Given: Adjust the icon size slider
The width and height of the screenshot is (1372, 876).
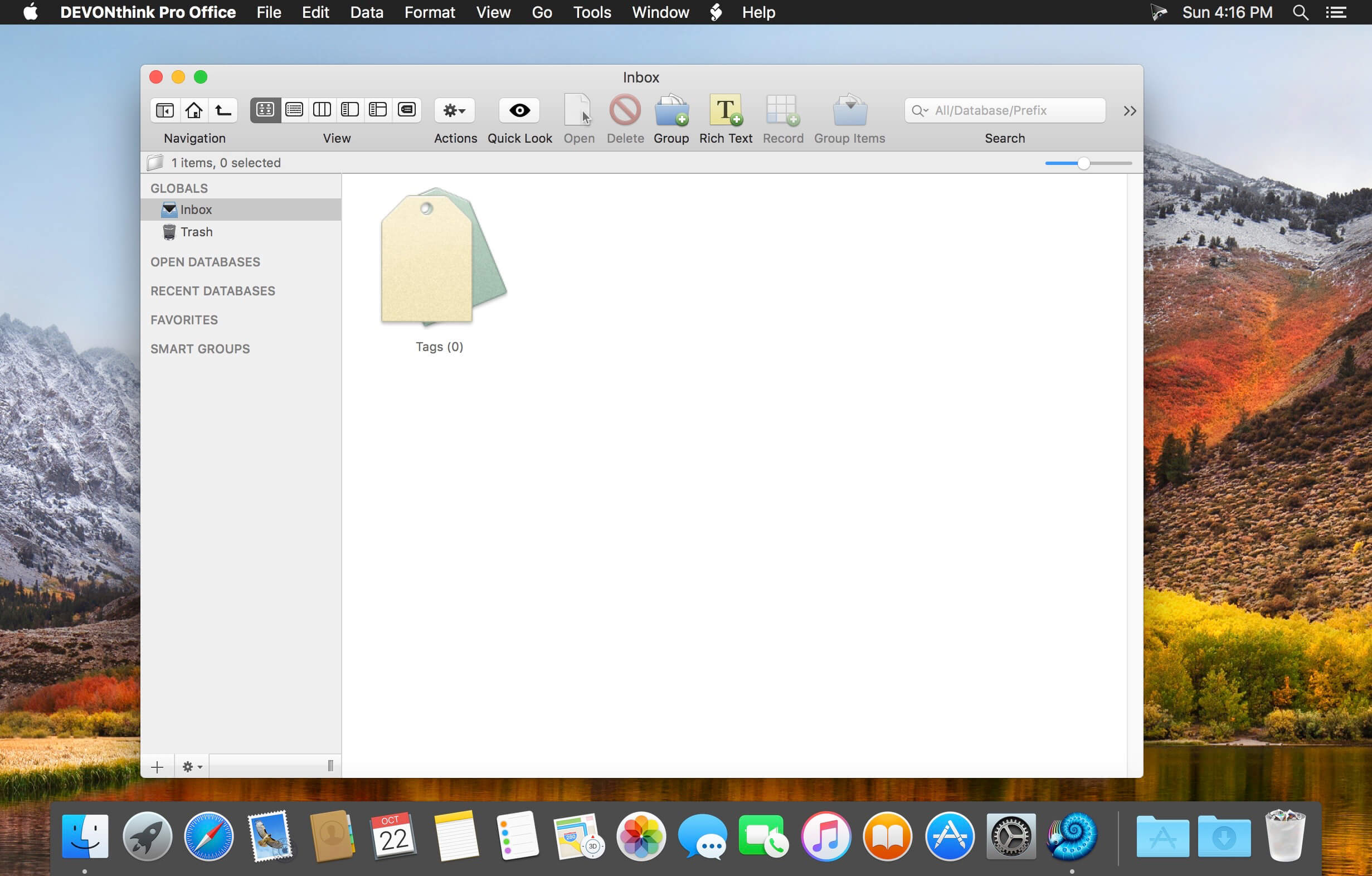Looking at the screenshot, I should [x=1083, y=163].
